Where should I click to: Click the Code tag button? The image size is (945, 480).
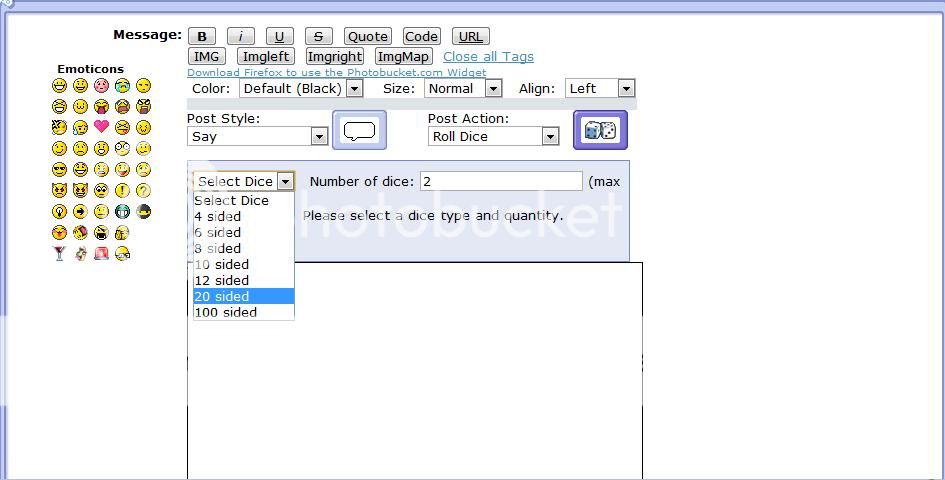(x=421, y=36)
